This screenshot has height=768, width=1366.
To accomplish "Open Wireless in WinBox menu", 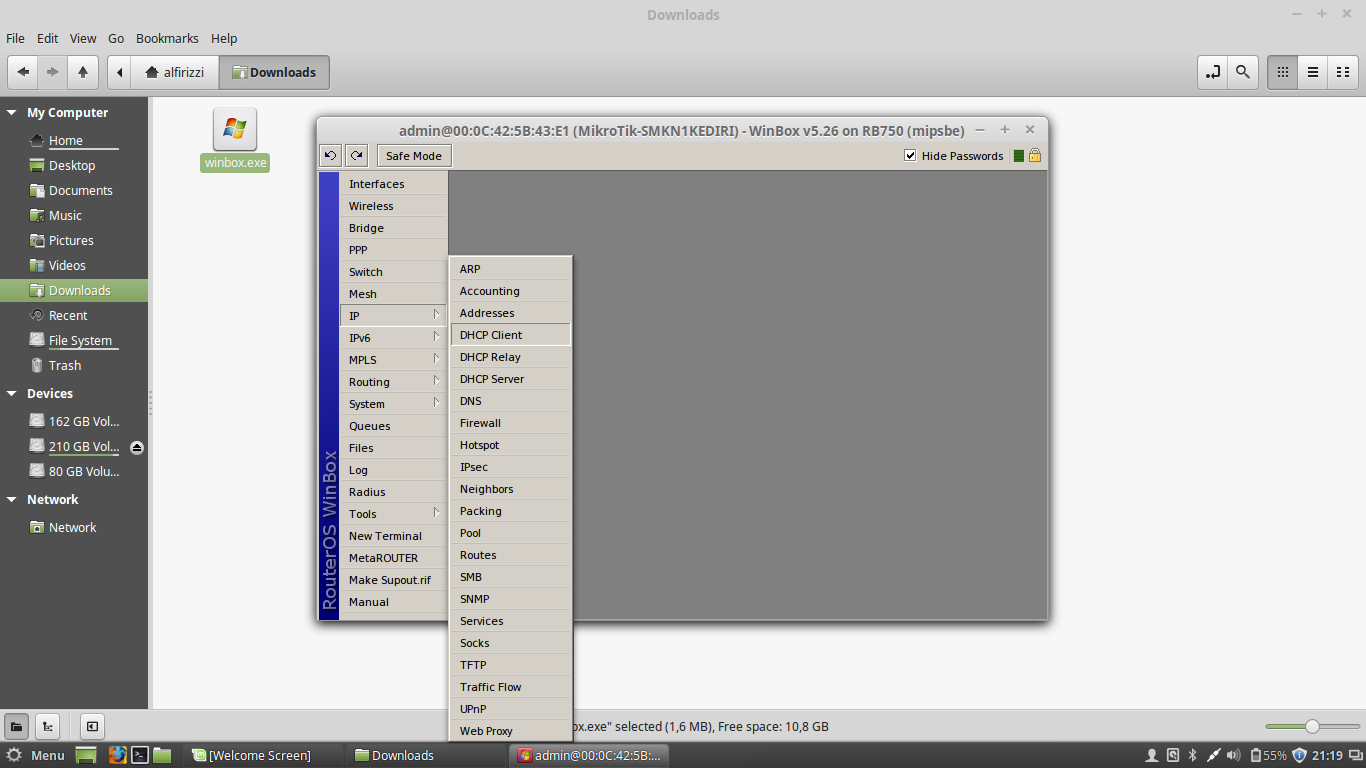I will click(393, 206).
